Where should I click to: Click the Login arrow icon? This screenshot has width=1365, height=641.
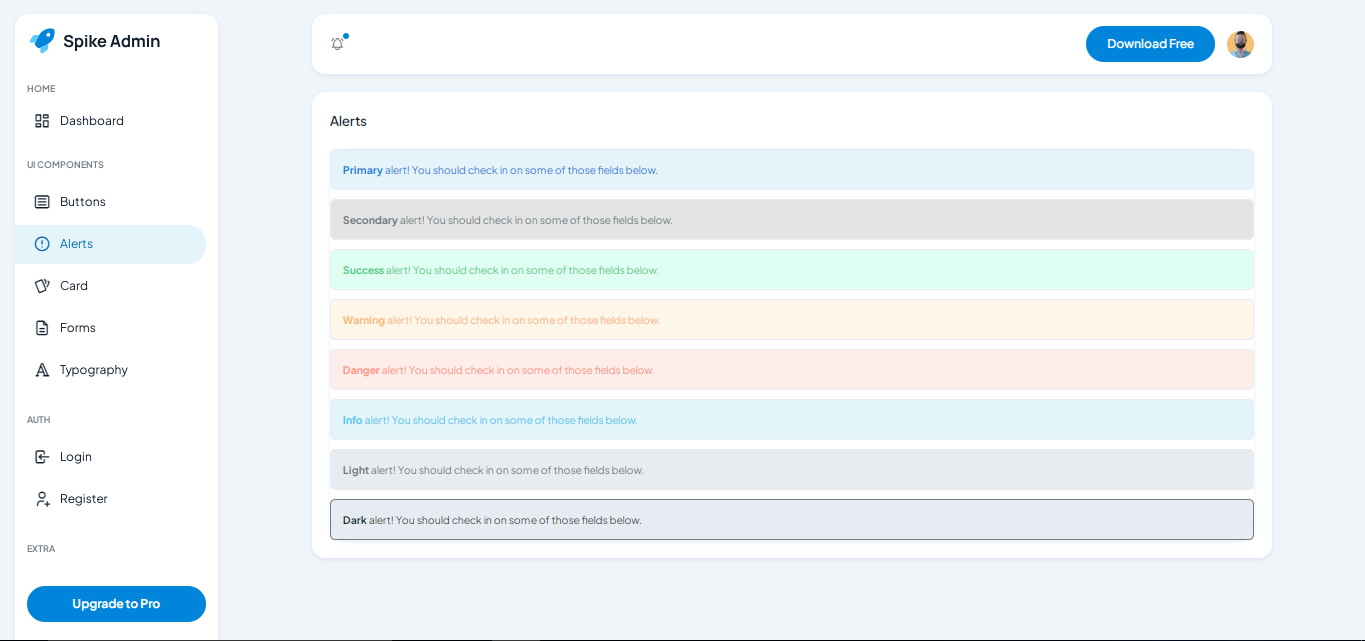[x=42, y=457]
